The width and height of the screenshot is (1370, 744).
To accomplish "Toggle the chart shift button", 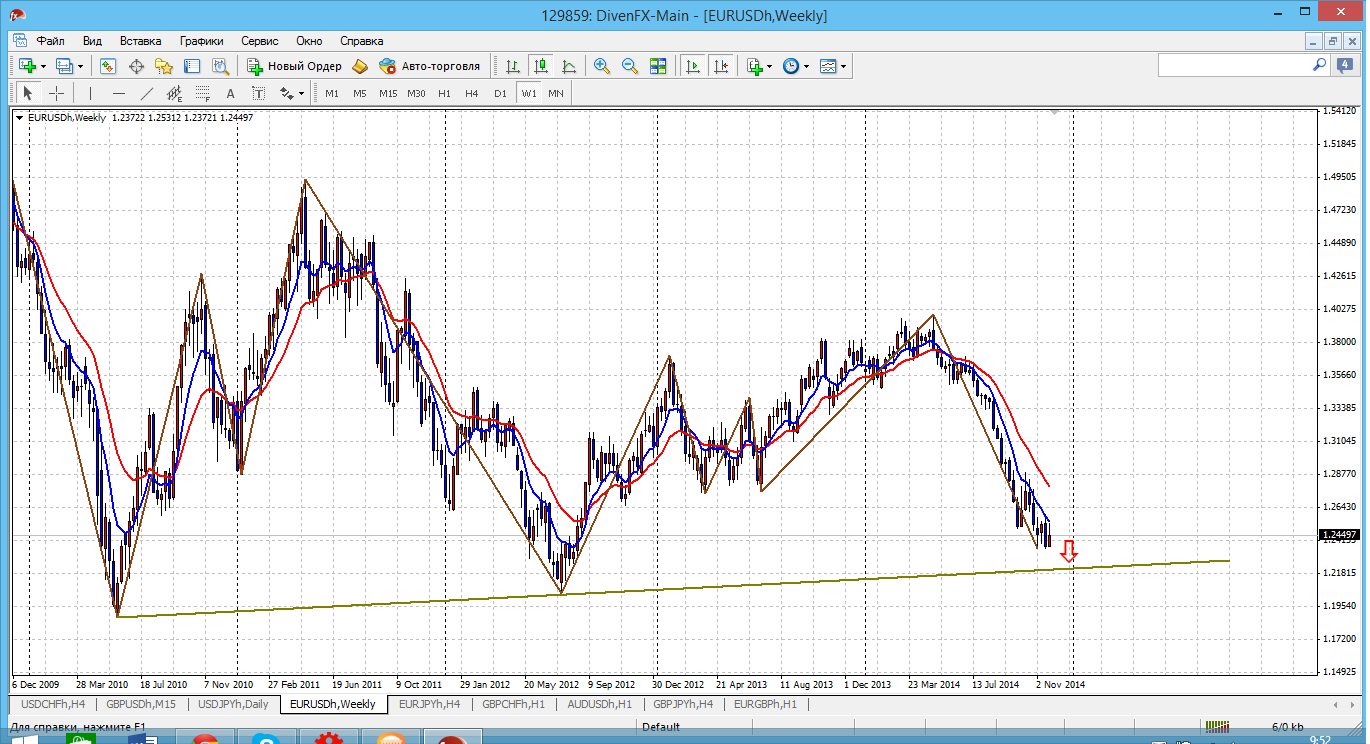I will point(720,66).
